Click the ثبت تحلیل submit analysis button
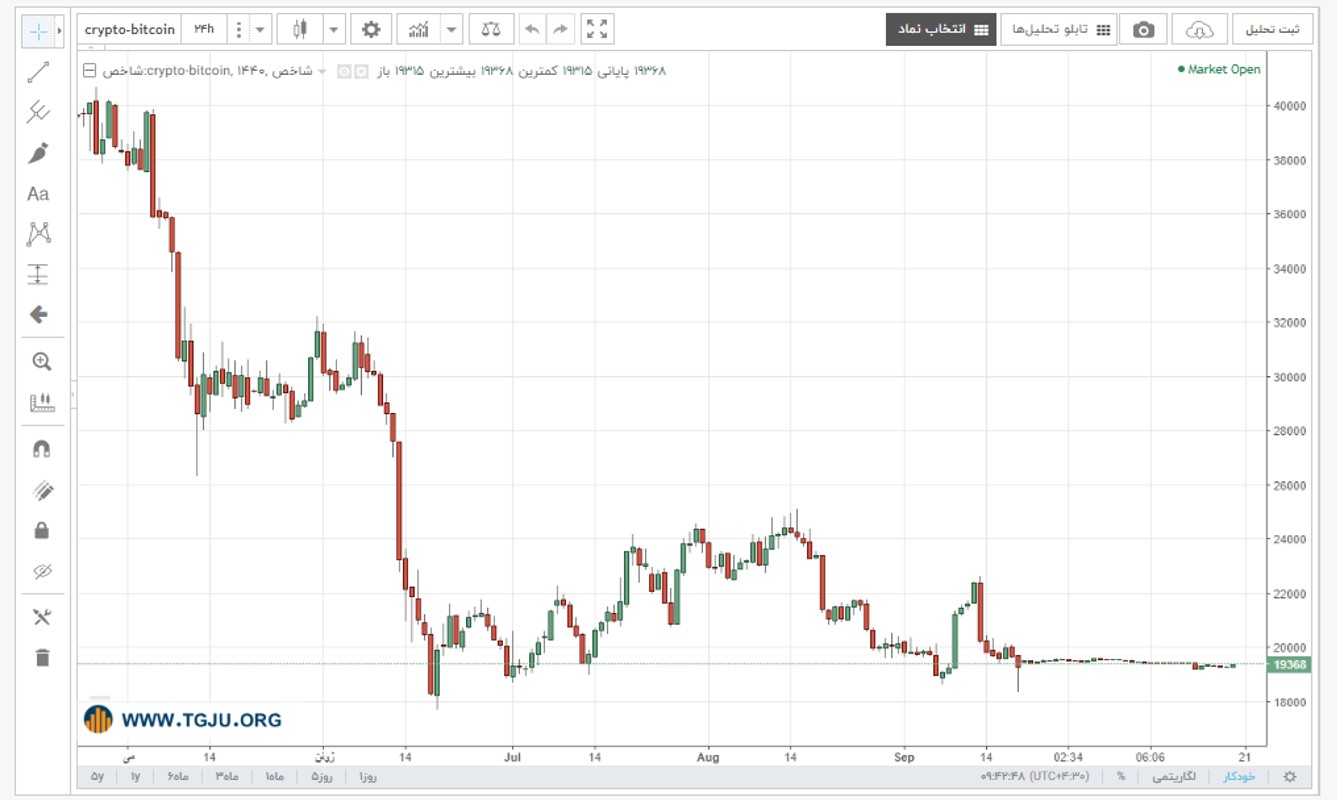1337x800 pixels. point(1272,30)
